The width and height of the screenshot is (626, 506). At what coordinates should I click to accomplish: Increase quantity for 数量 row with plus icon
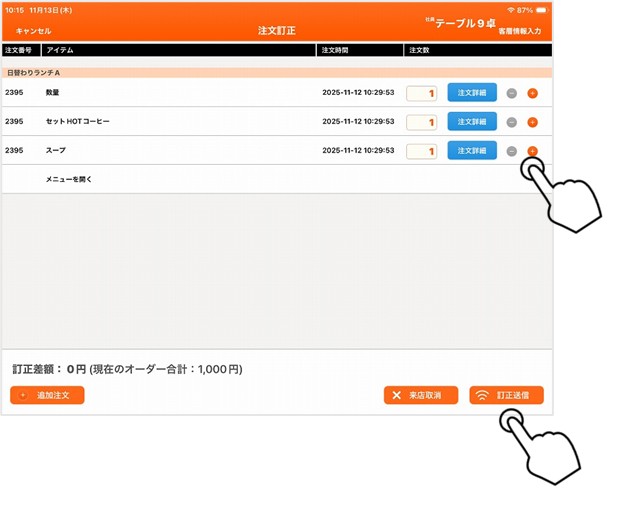[x=532, y=93]
